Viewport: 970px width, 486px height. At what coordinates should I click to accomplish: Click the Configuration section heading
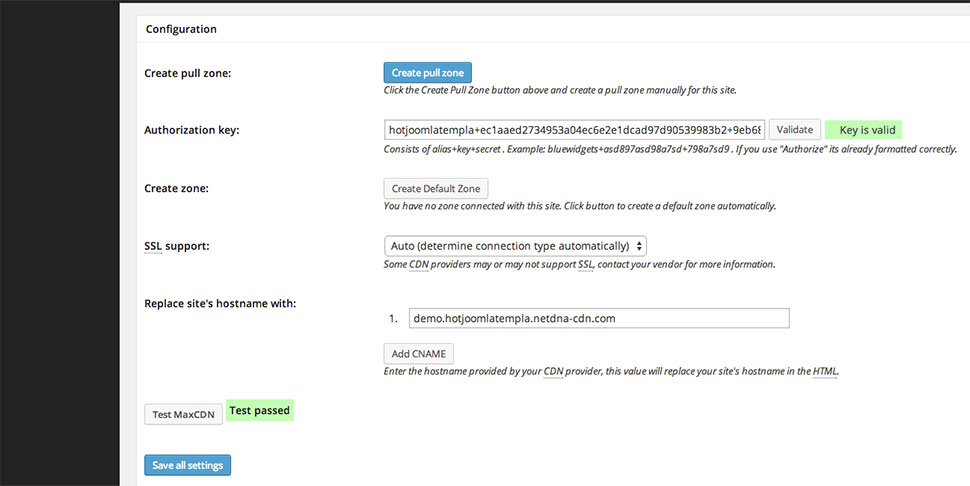pyautogui.click(x=181, y=29)
